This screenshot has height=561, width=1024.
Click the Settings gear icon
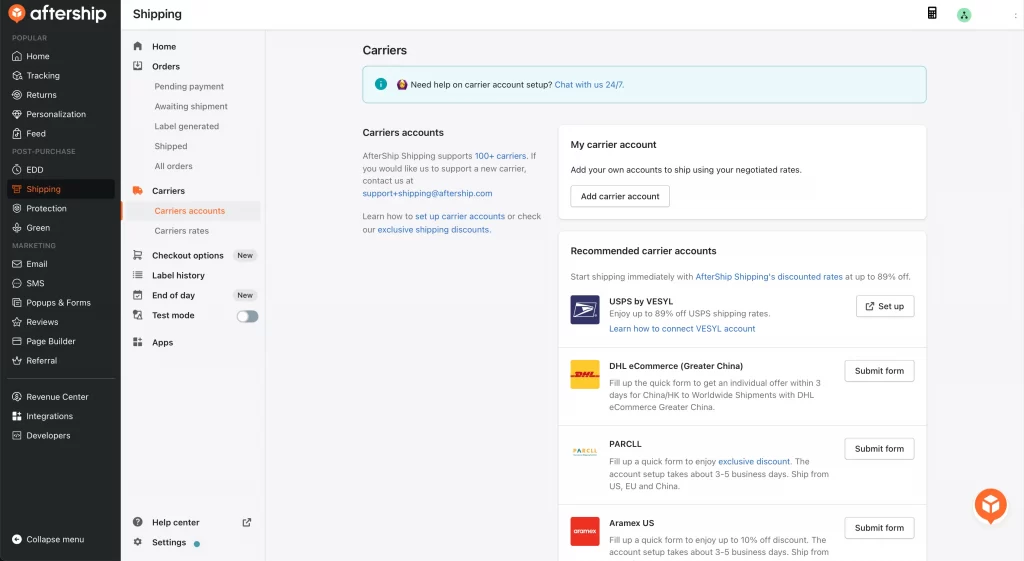[x=138, y=542]
